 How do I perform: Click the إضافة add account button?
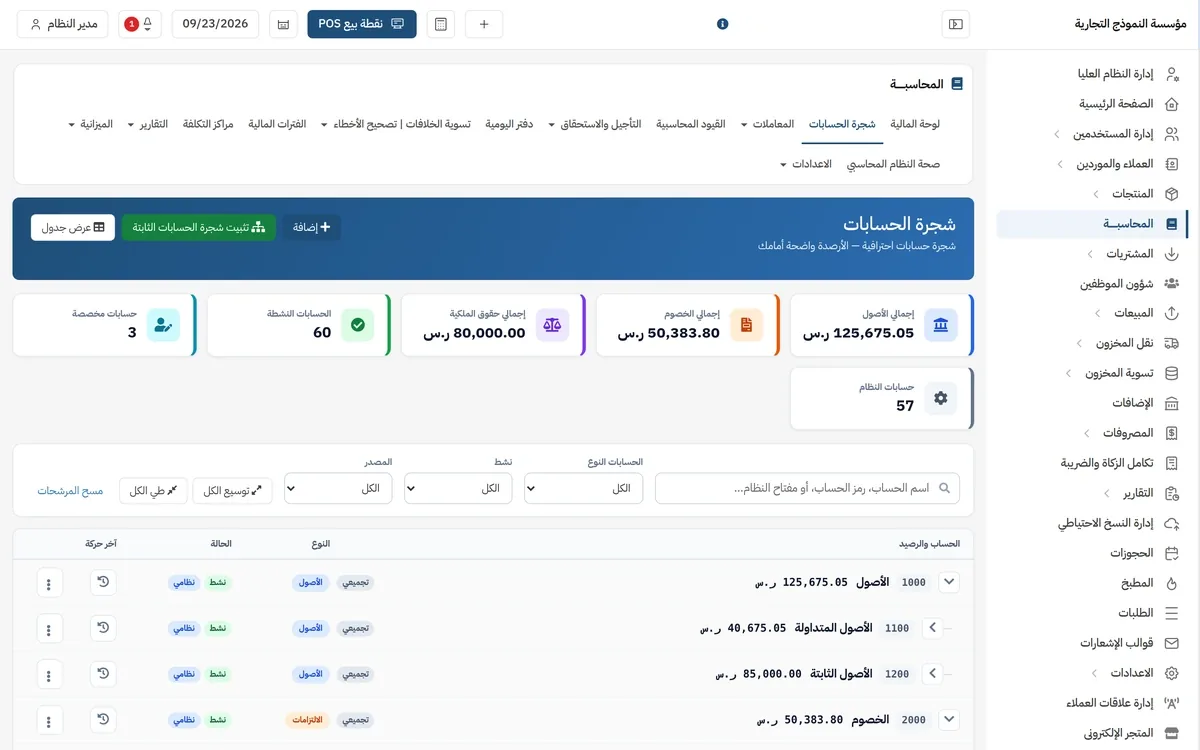click(x=311, y=227)
